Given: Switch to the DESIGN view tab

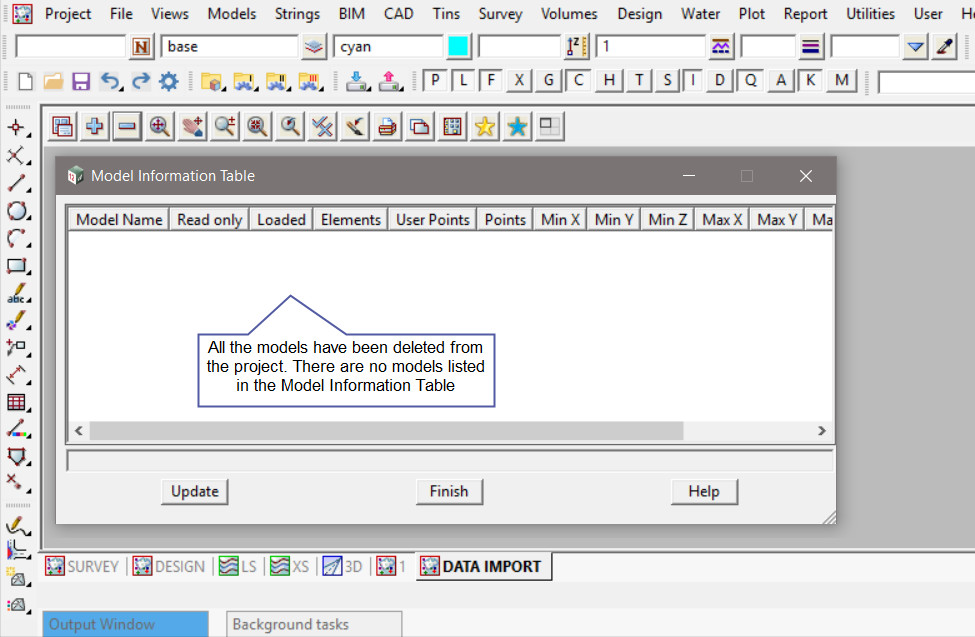Looking at the screenshot, I should 169,566.
